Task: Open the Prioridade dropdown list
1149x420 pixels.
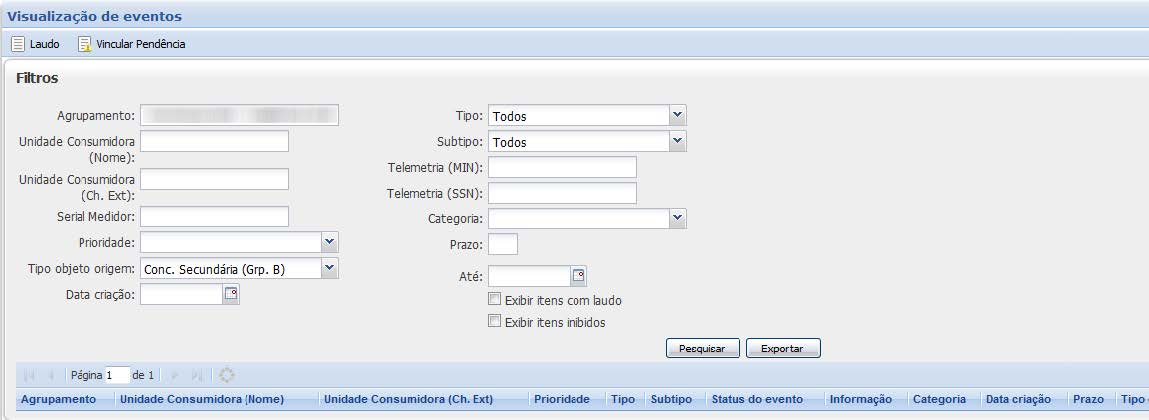Action: pyautogui.click(x=330, y=242)
